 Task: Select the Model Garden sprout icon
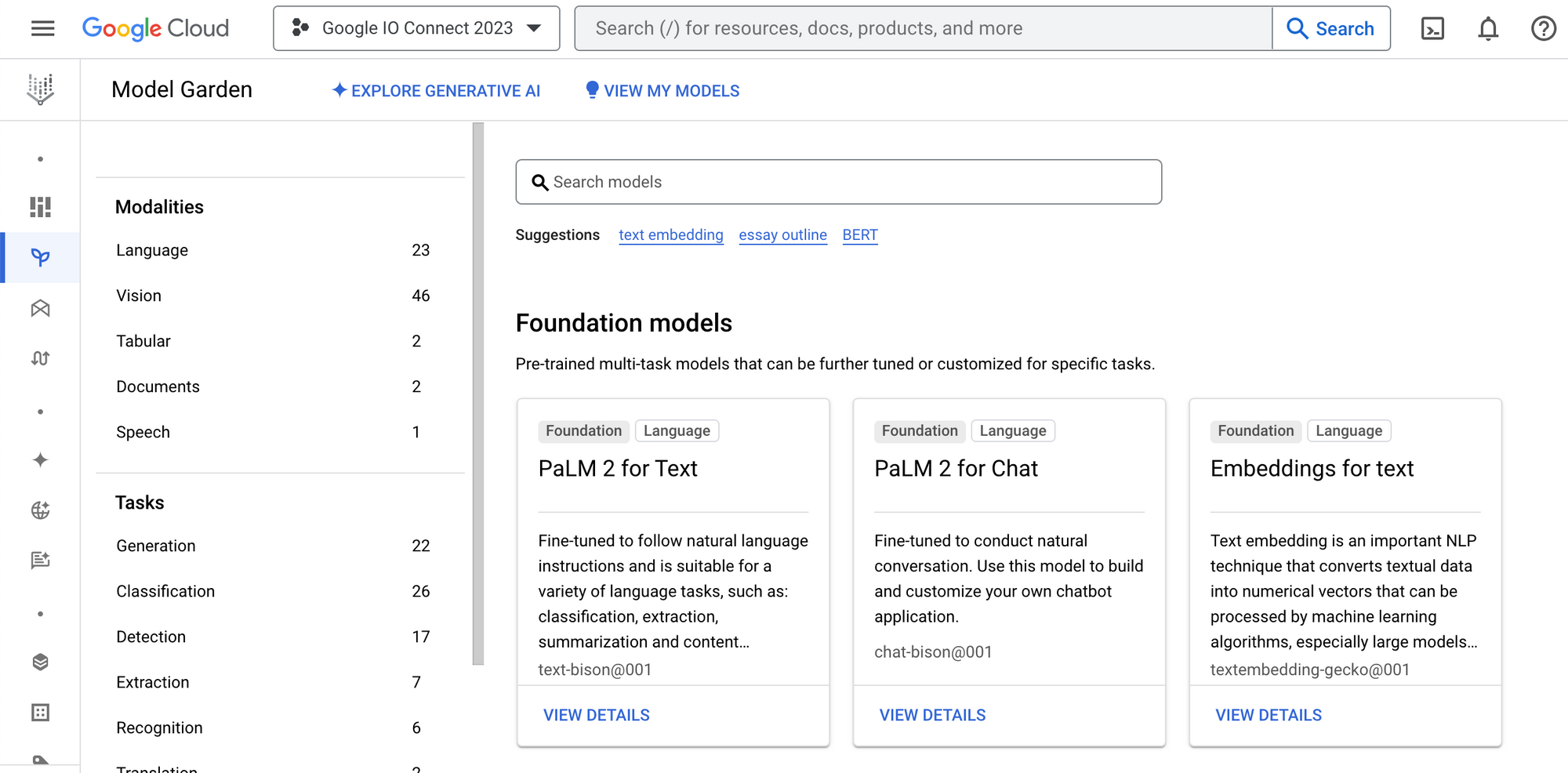pyautogui.click(x=40, y=257)
